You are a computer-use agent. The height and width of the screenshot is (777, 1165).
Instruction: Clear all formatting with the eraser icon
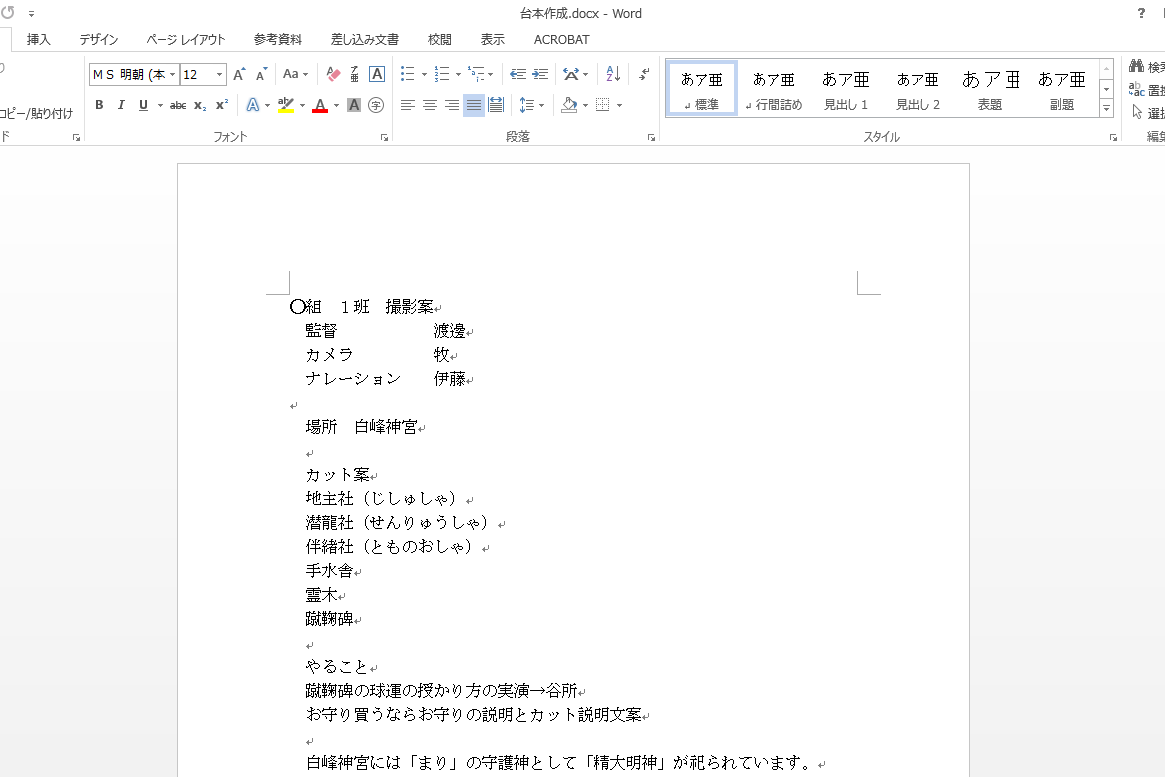coord(333,74)
